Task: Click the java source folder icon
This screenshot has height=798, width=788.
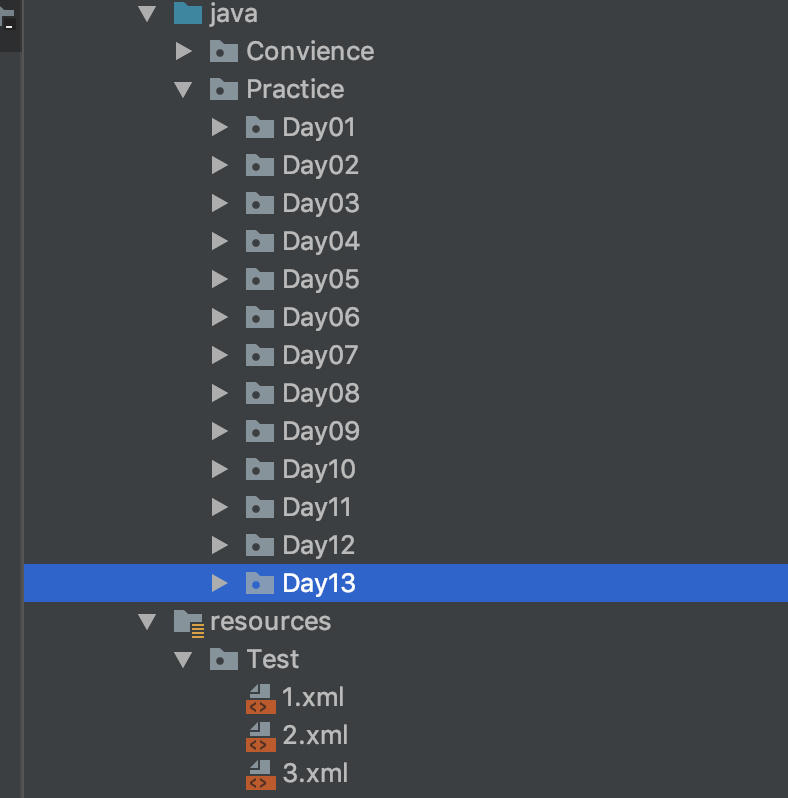Action: [188, 14]
